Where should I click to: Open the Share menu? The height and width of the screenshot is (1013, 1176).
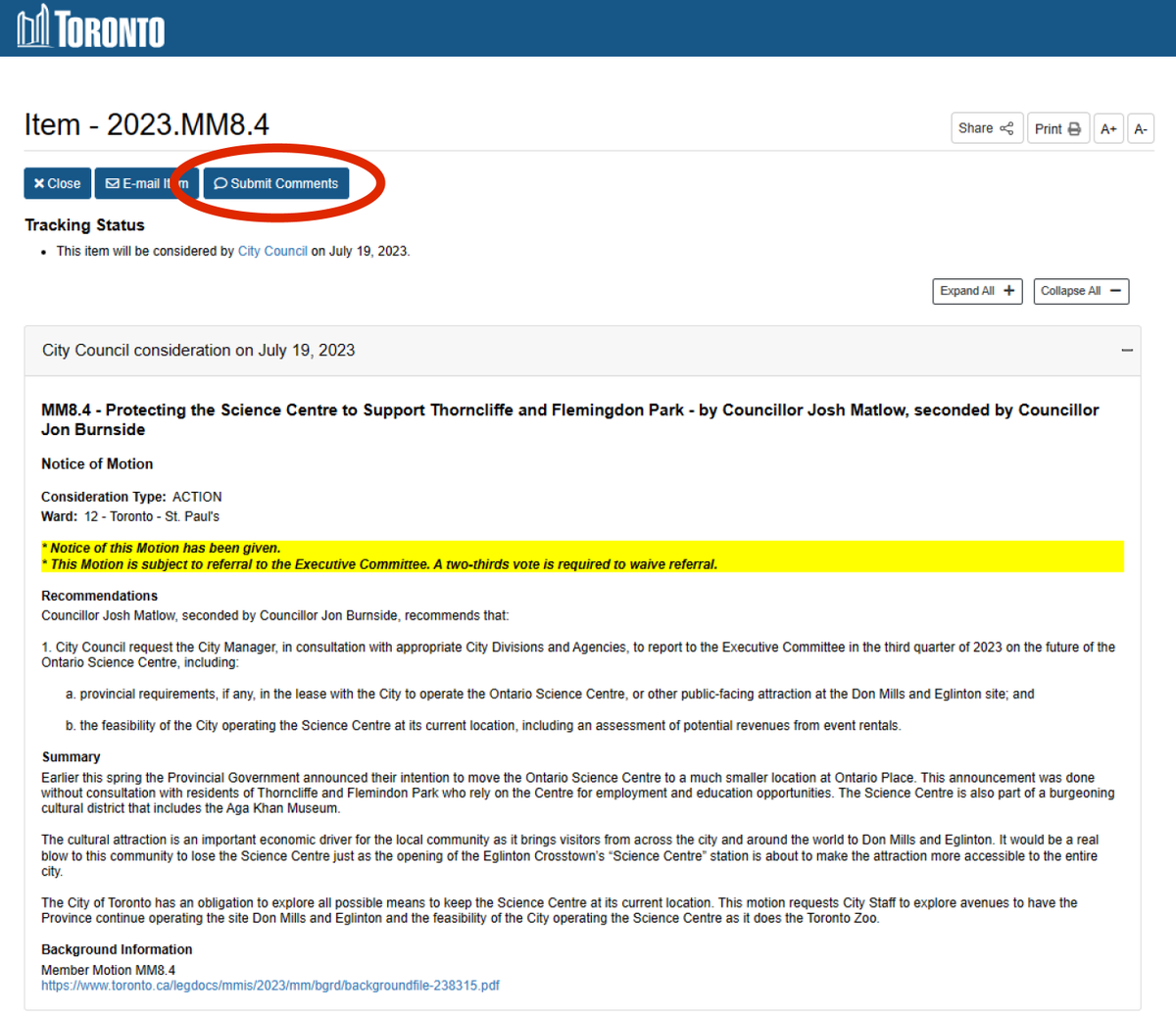pyautogui.click(x=987, y=128)
